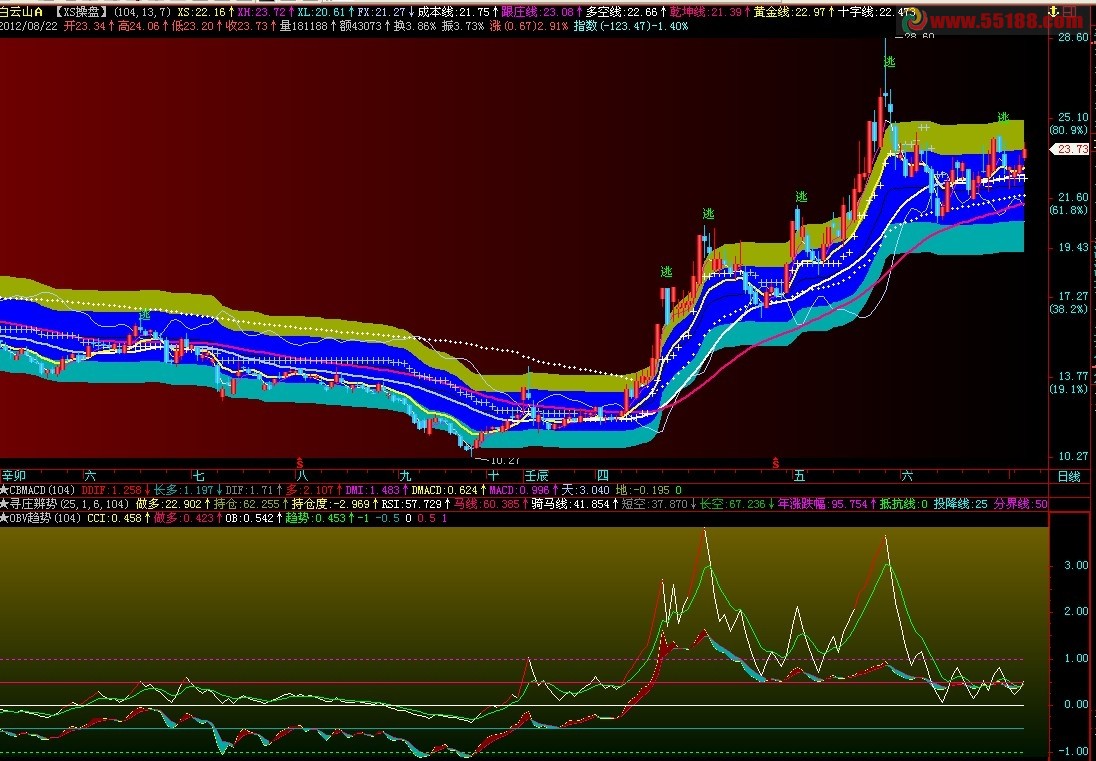Screen dimensions: 1096x761
Task: Click the 额43073 turnover value
Action: [x=361, y=27]
